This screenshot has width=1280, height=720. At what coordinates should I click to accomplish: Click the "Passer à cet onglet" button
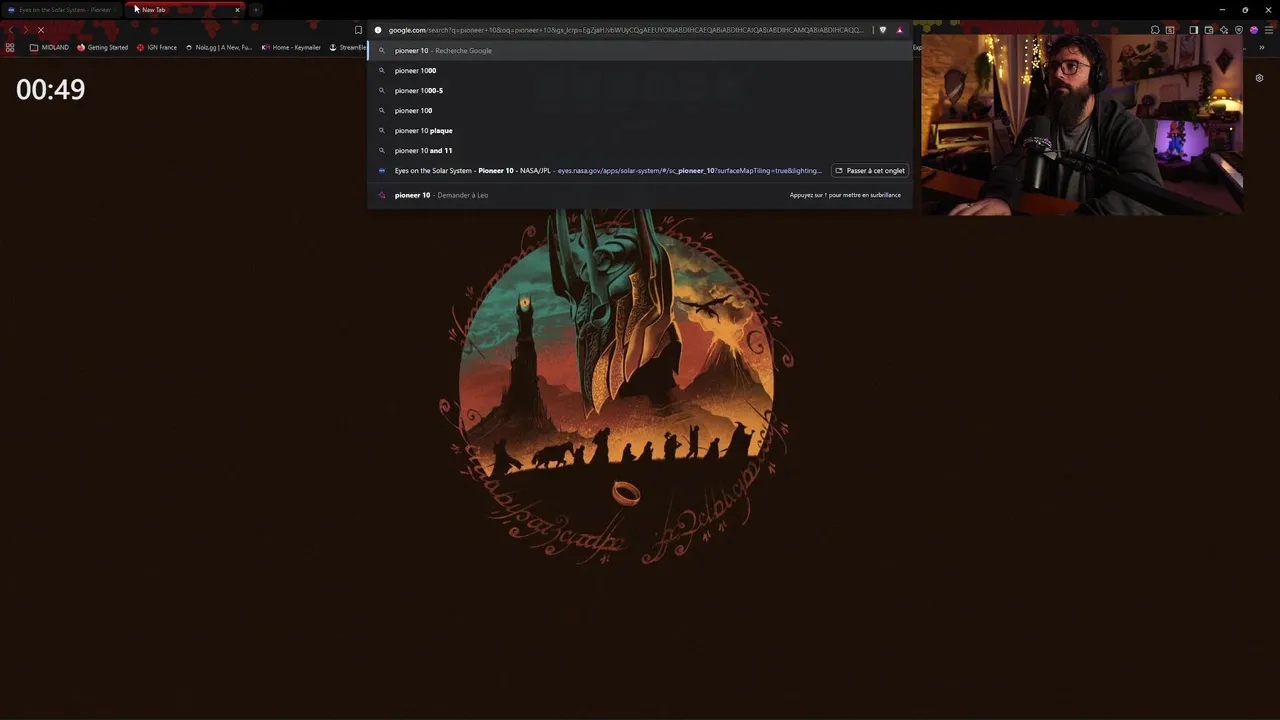coord(870,170)
